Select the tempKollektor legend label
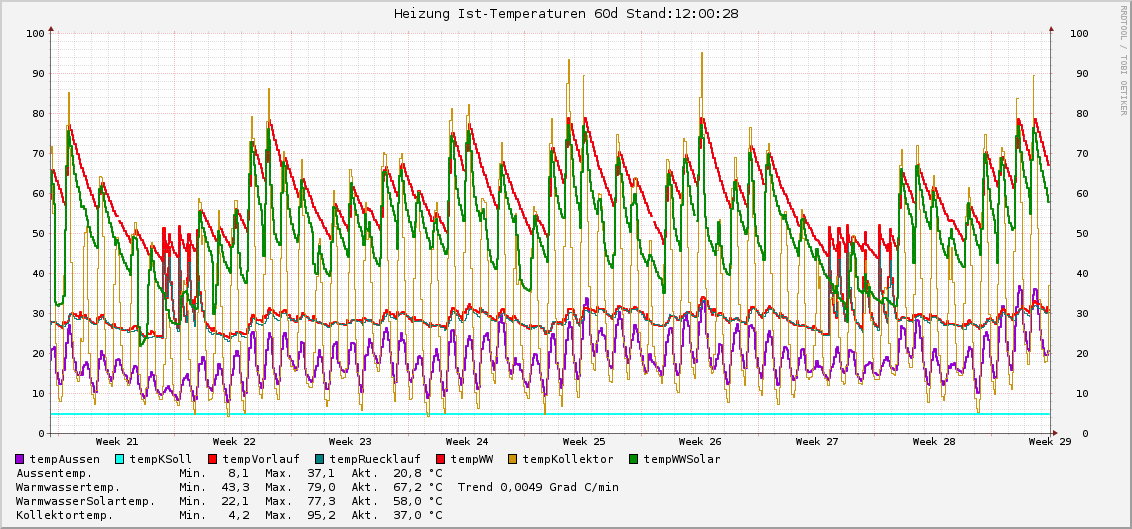The height and width of the screenshot is (529, 1132). (x=568, y=459)
